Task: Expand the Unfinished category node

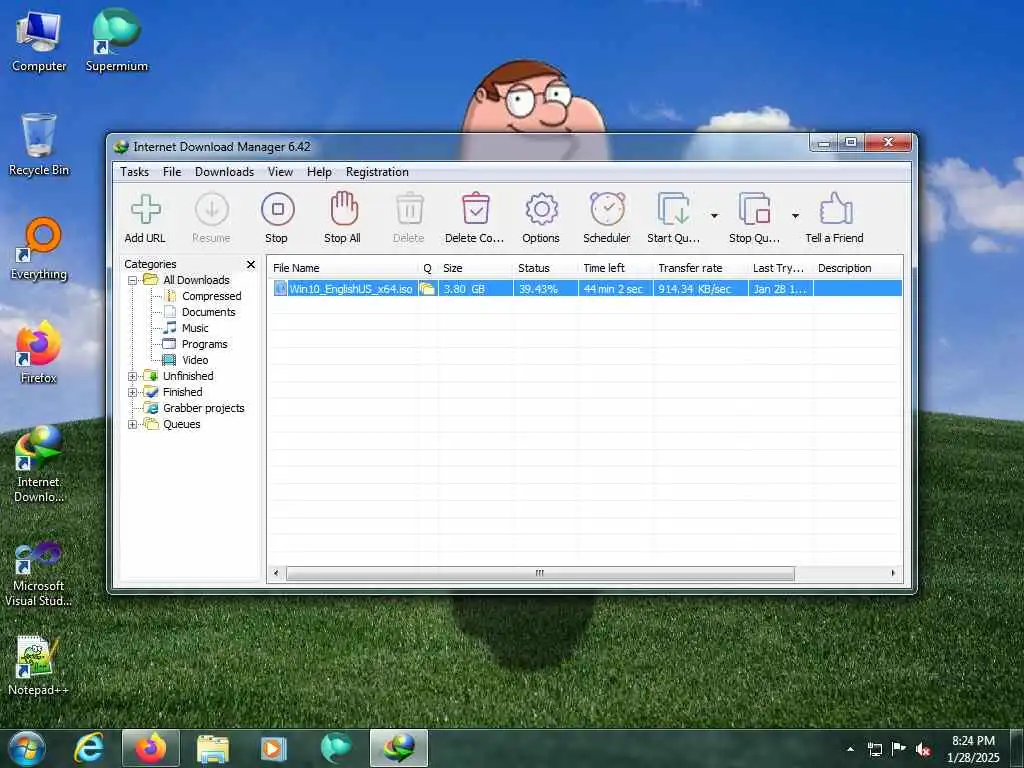Action: pyautogui.click(x=133, y=376)
